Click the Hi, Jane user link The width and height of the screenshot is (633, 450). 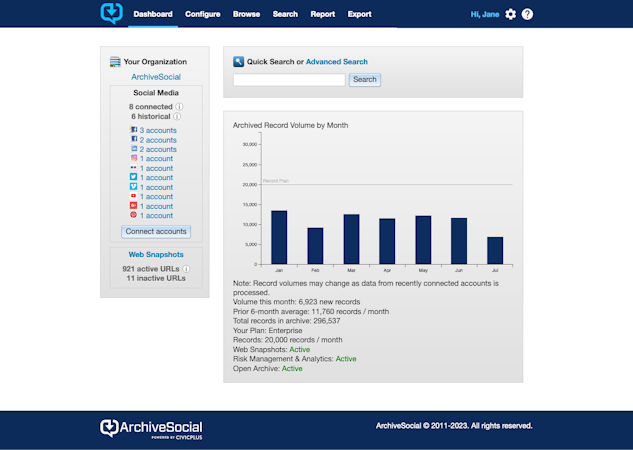tap(485, 15)
